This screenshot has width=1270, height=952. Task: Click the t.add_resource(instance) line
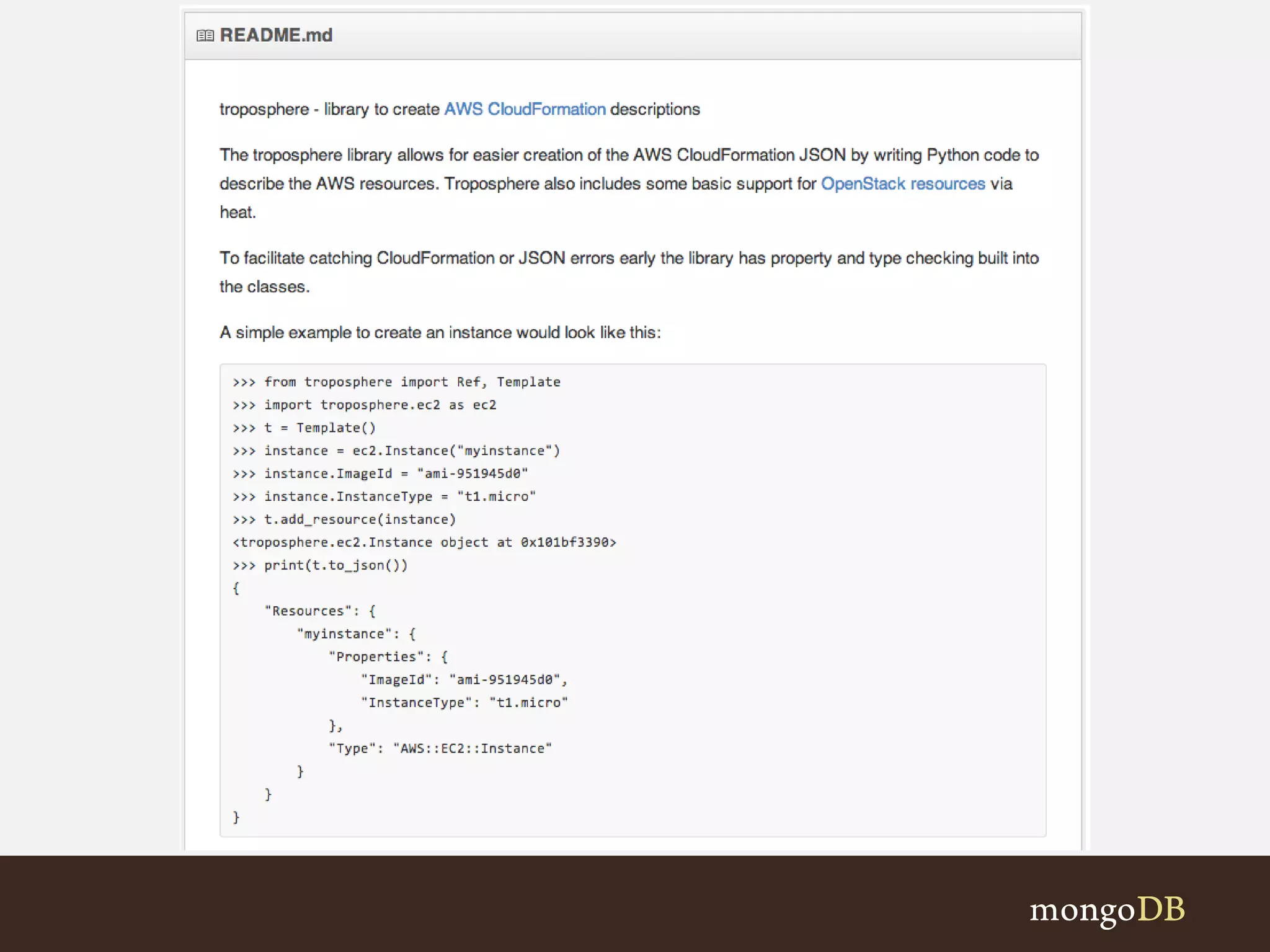click(x=345, y=519)
